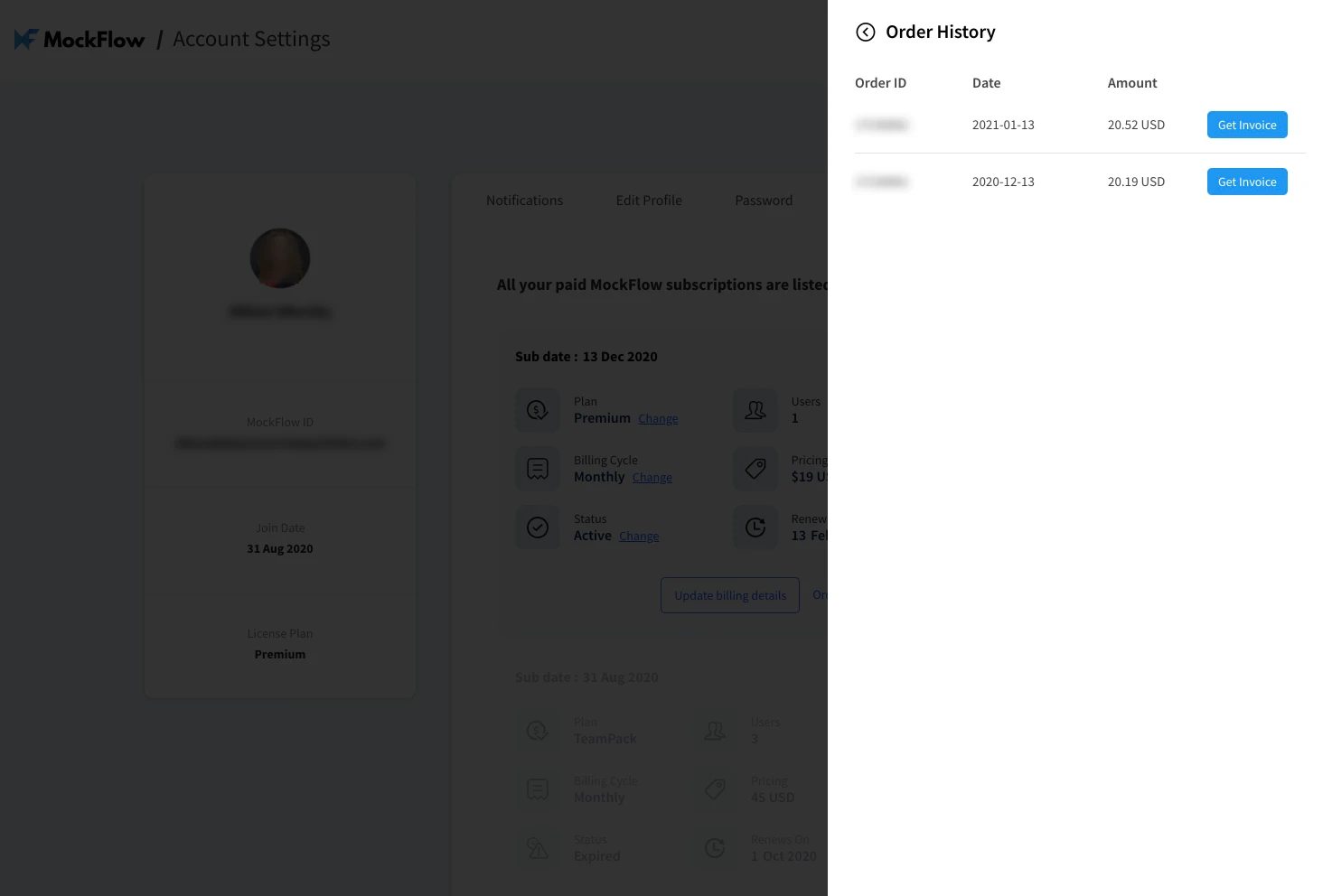Switch to the Edit Profile tab
Image resolution: width=1332 pixels, height=896 pixels.
point(649,201)
